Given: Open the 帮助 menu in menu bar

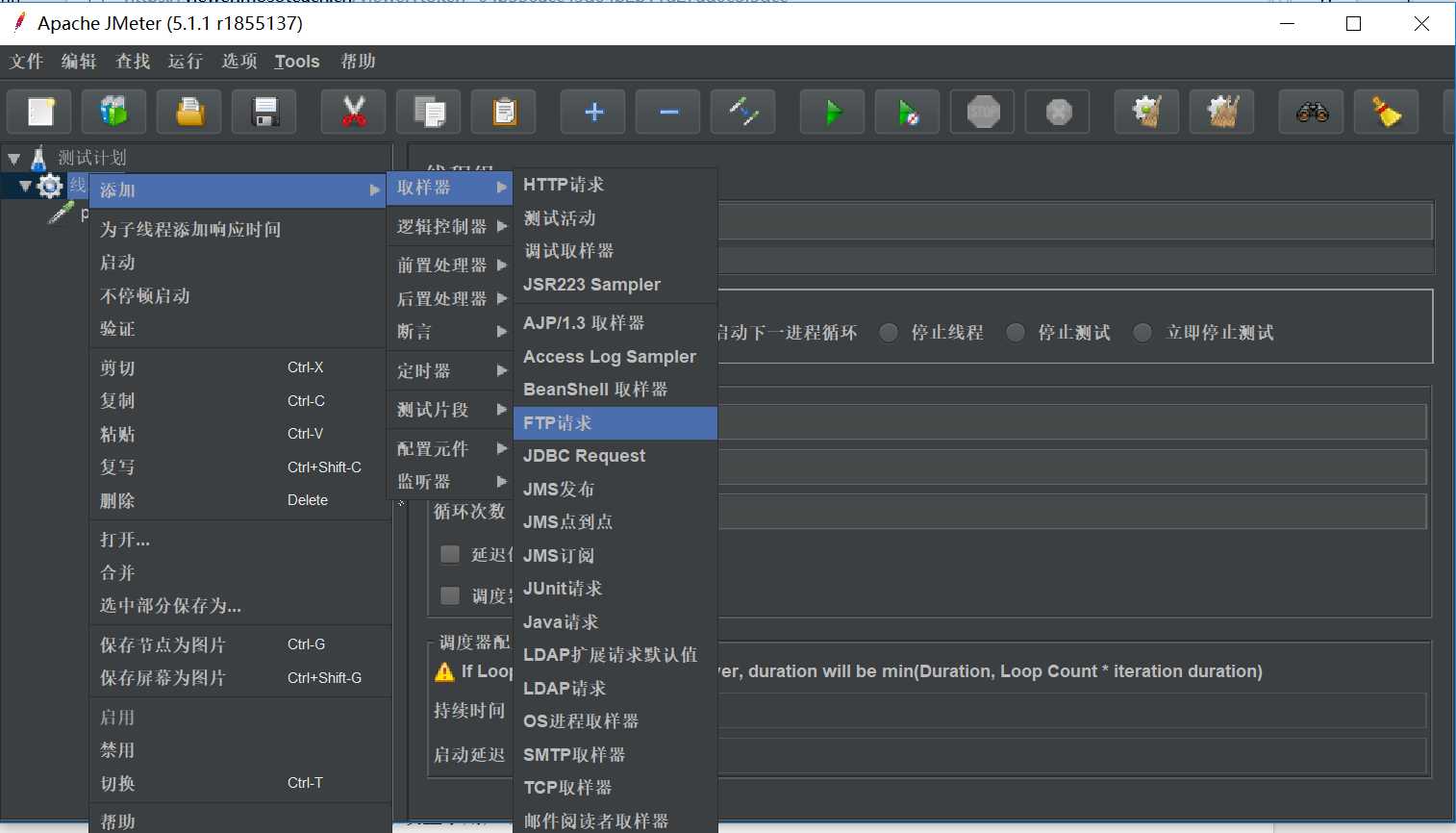Looking at the screenshot, I should pos(359,62).
